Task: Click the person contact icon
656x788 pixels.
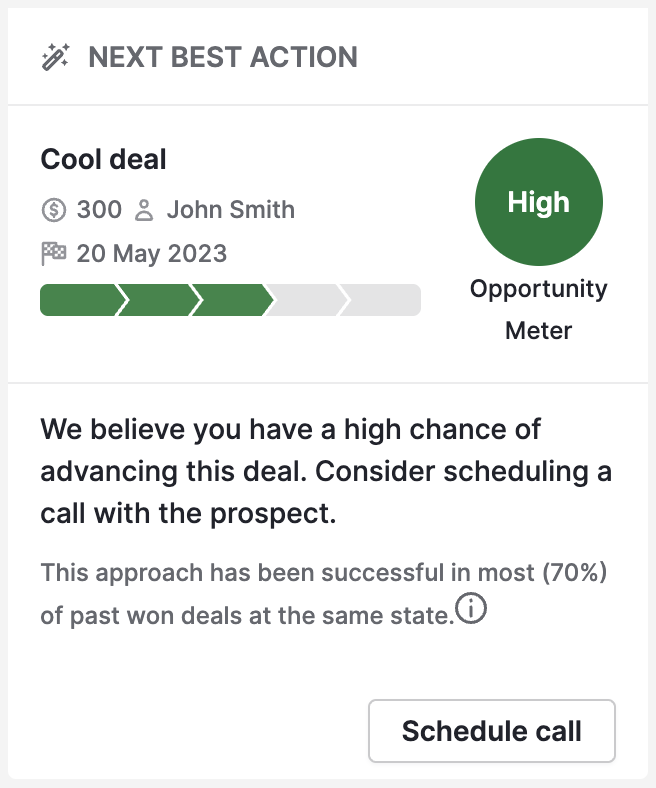Action: 144,210
